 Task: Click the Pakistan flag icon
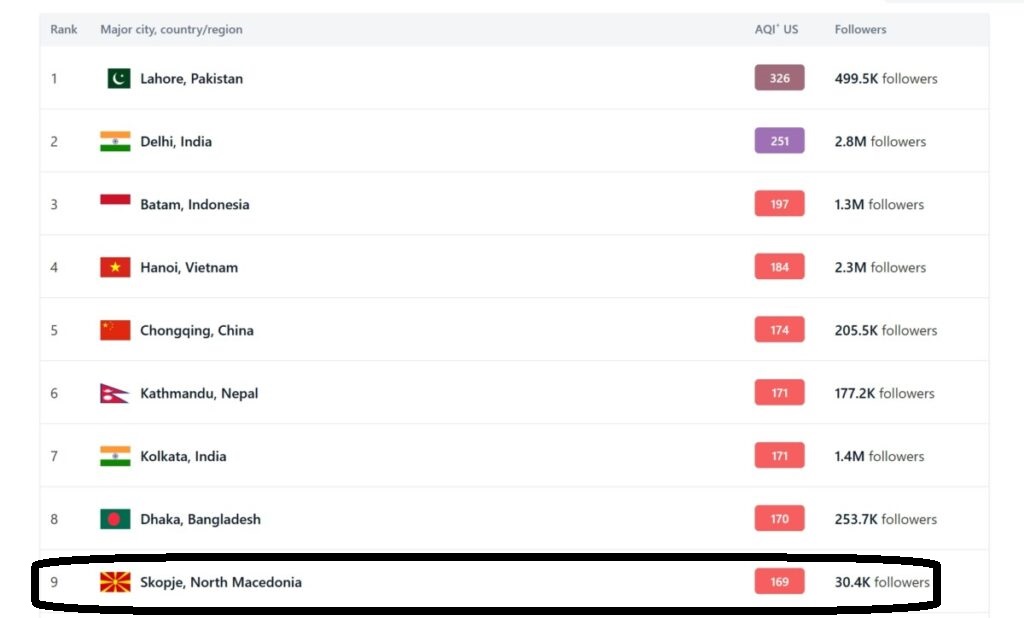(x=118, y=78)
